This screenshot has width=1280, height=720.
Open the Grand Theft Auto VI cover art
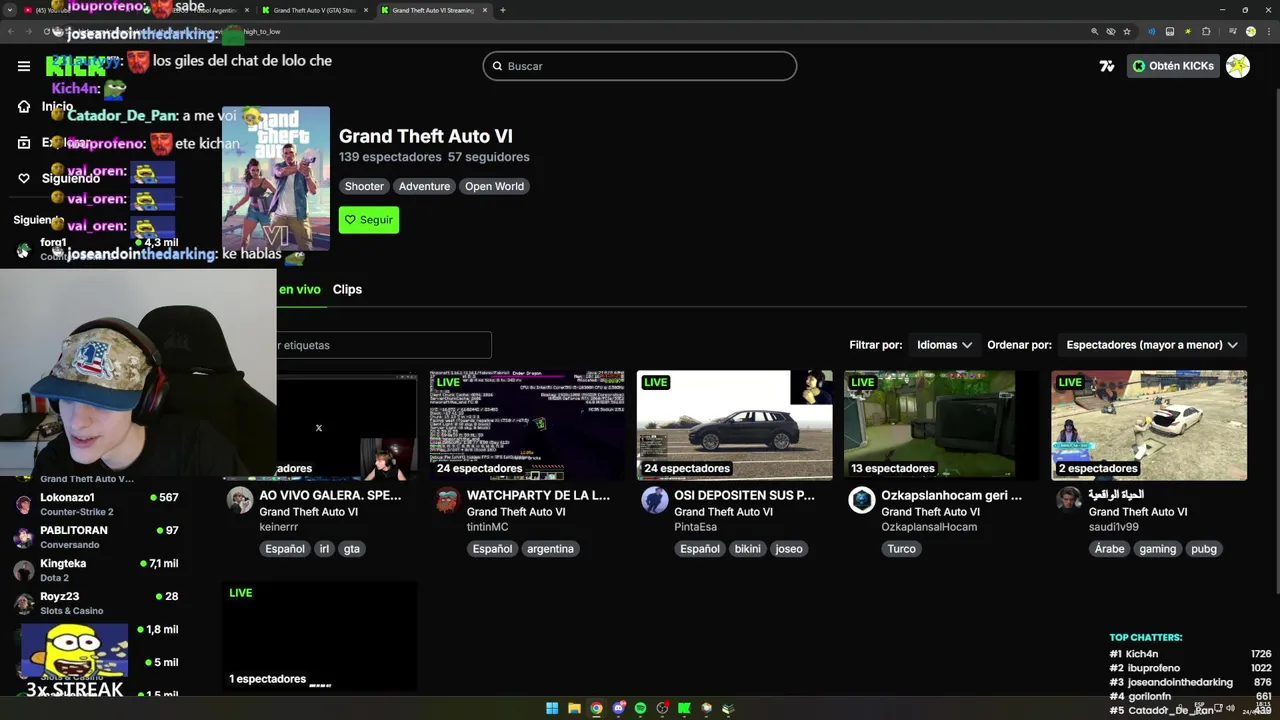[276, 178]
